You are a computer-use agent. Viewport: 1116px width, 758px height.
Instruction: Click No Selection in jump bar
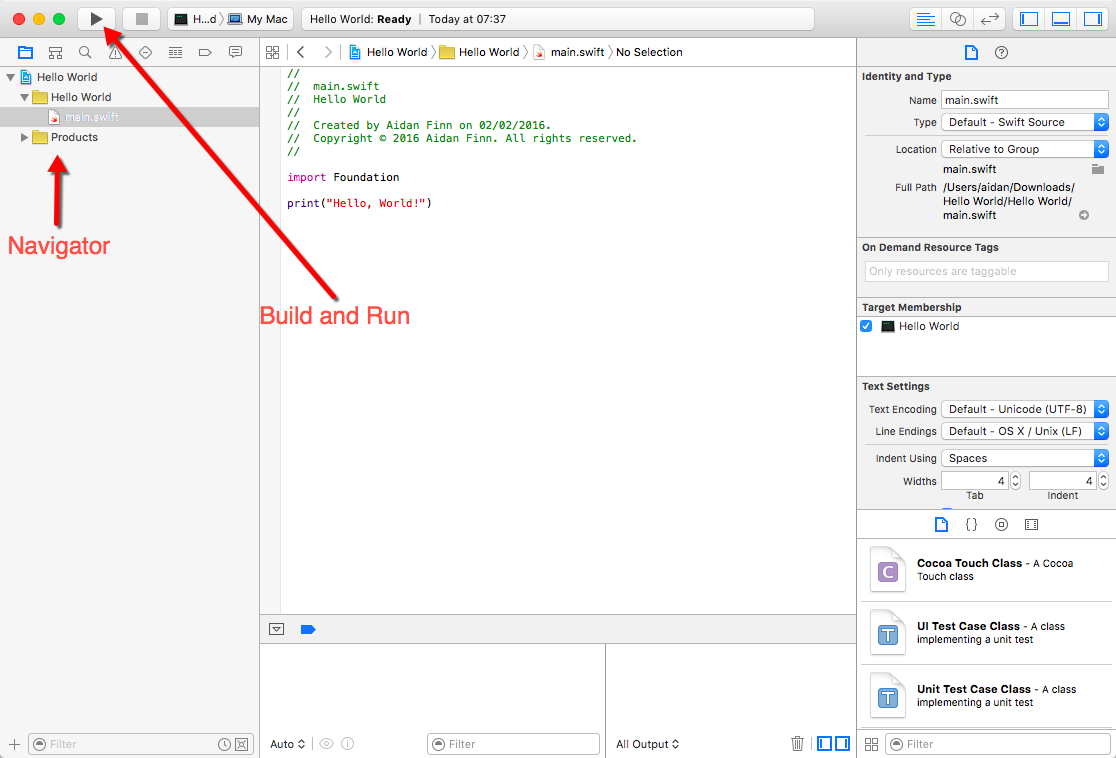(649, 52)
